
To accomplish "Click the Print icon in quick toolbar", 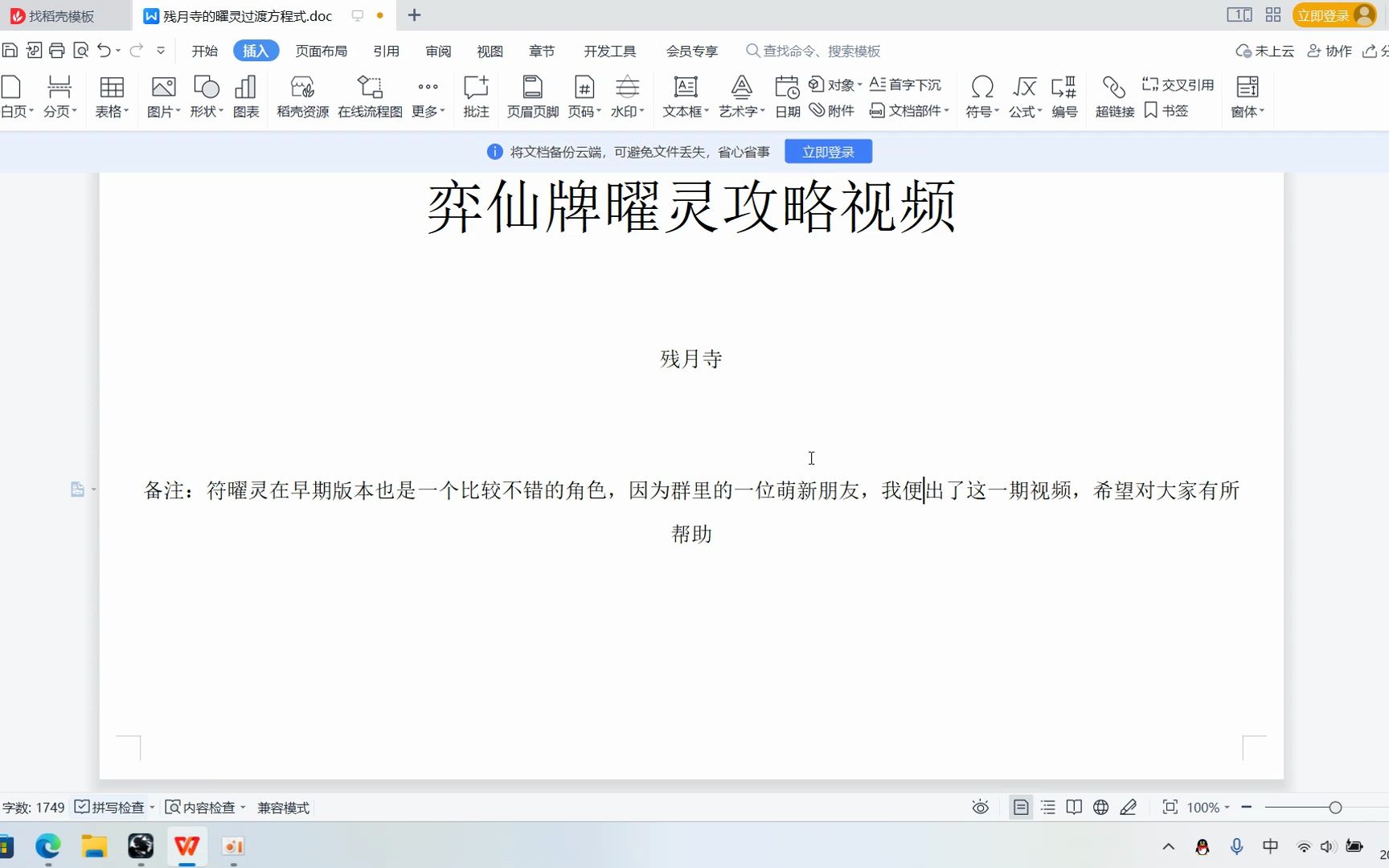I will [x=57, y=51].
